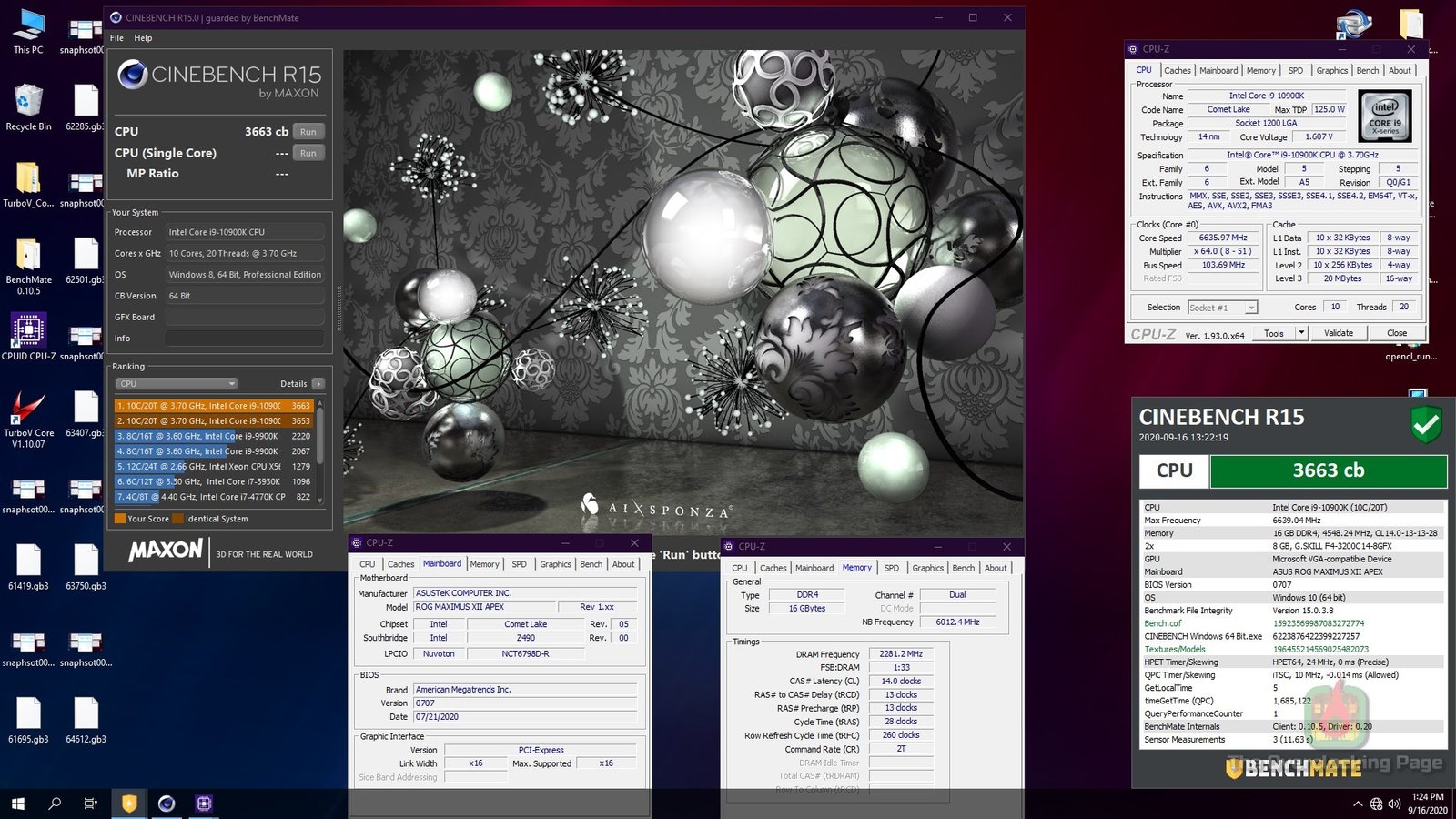Expand the Ranking CPU dropdown in Cinebench
1456x819 pixels.
coord(177,384)
